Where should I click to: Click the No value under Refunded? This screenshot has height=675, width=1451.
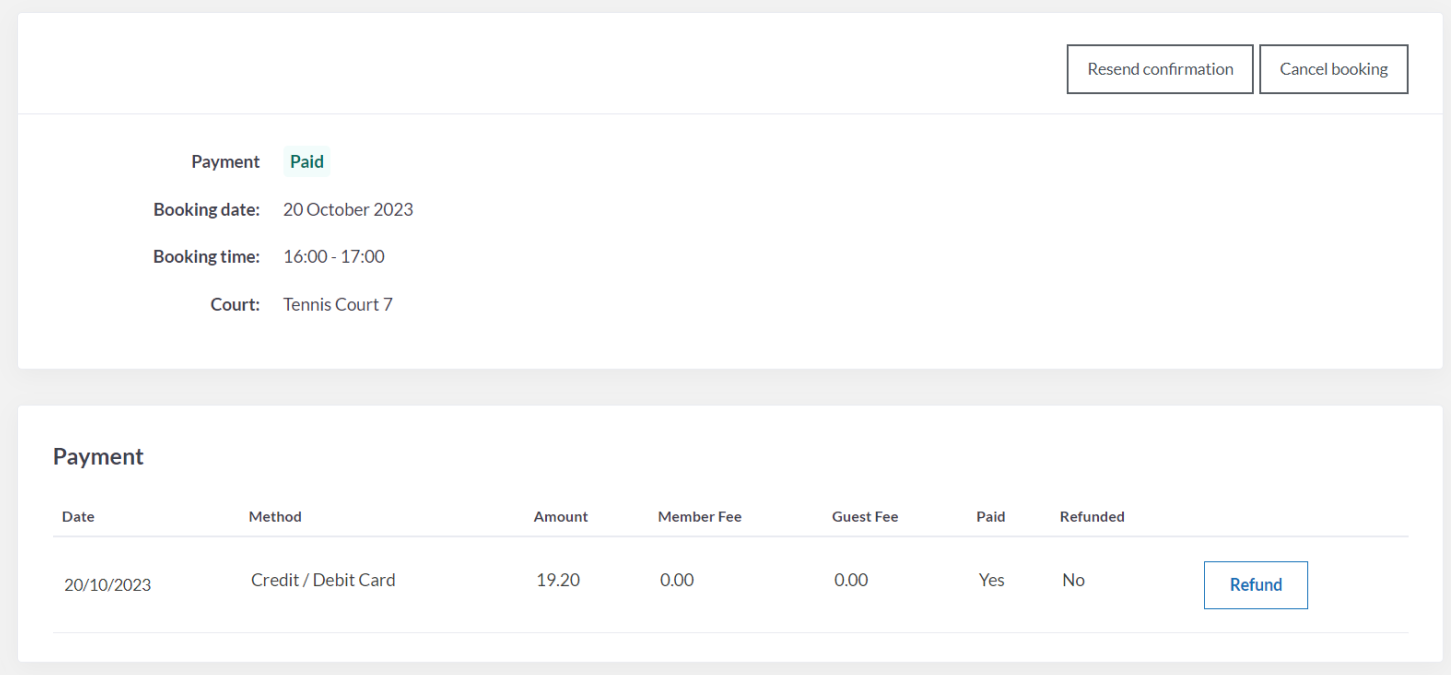(x=1073, y=580)
